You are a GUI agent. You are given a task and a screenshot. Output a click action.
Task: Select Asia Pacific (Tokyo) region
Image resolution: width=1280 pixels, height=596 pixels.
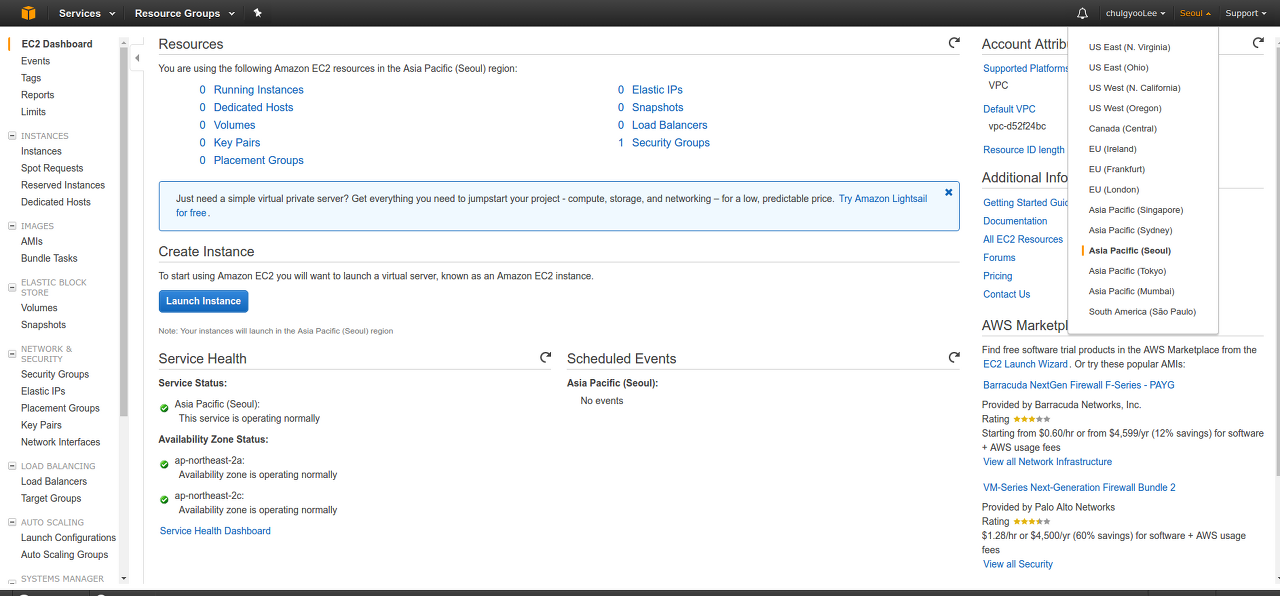click(1127, 271)
